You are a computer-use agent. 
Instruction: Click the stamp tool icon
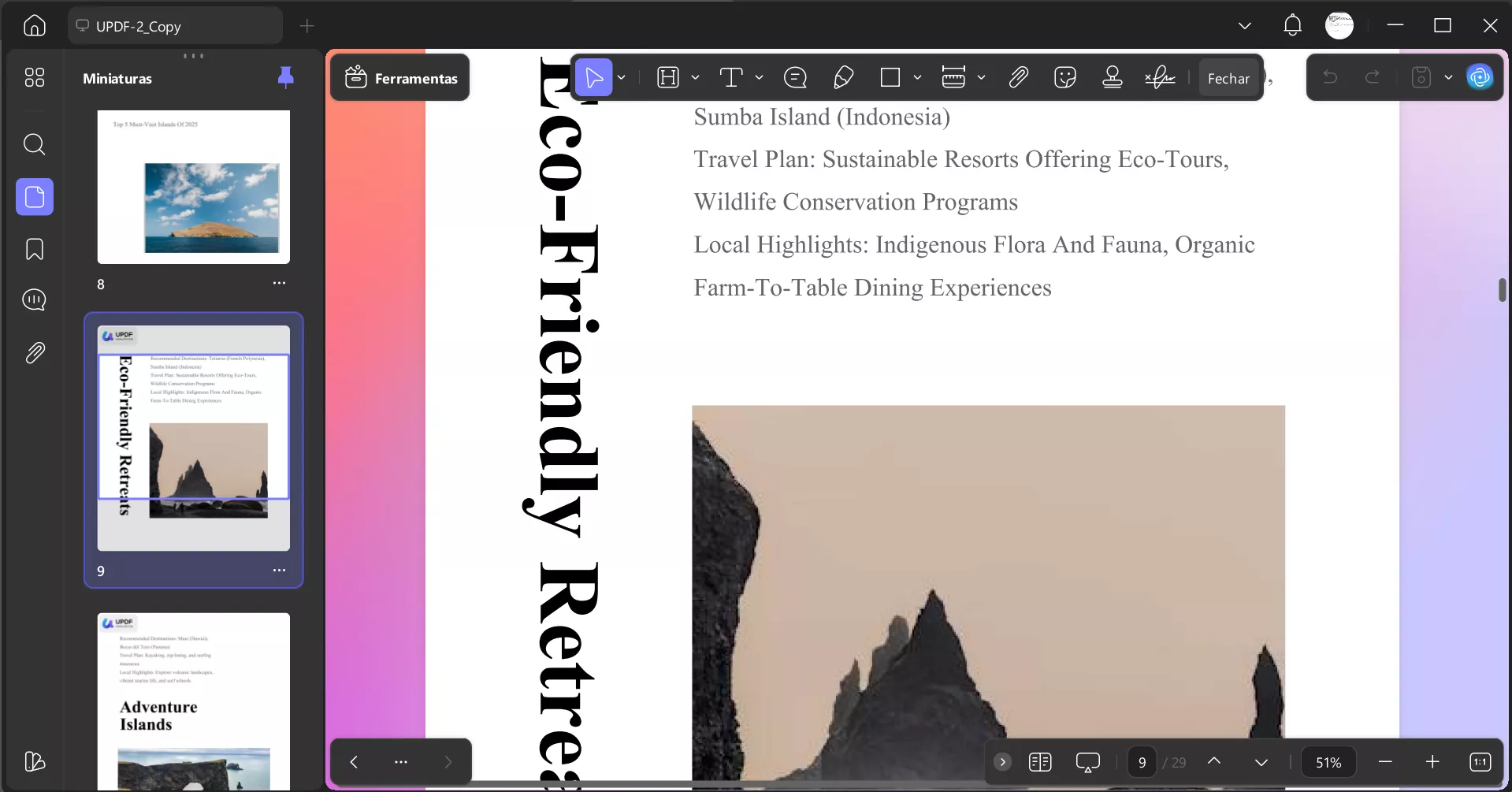point(1112,77)
